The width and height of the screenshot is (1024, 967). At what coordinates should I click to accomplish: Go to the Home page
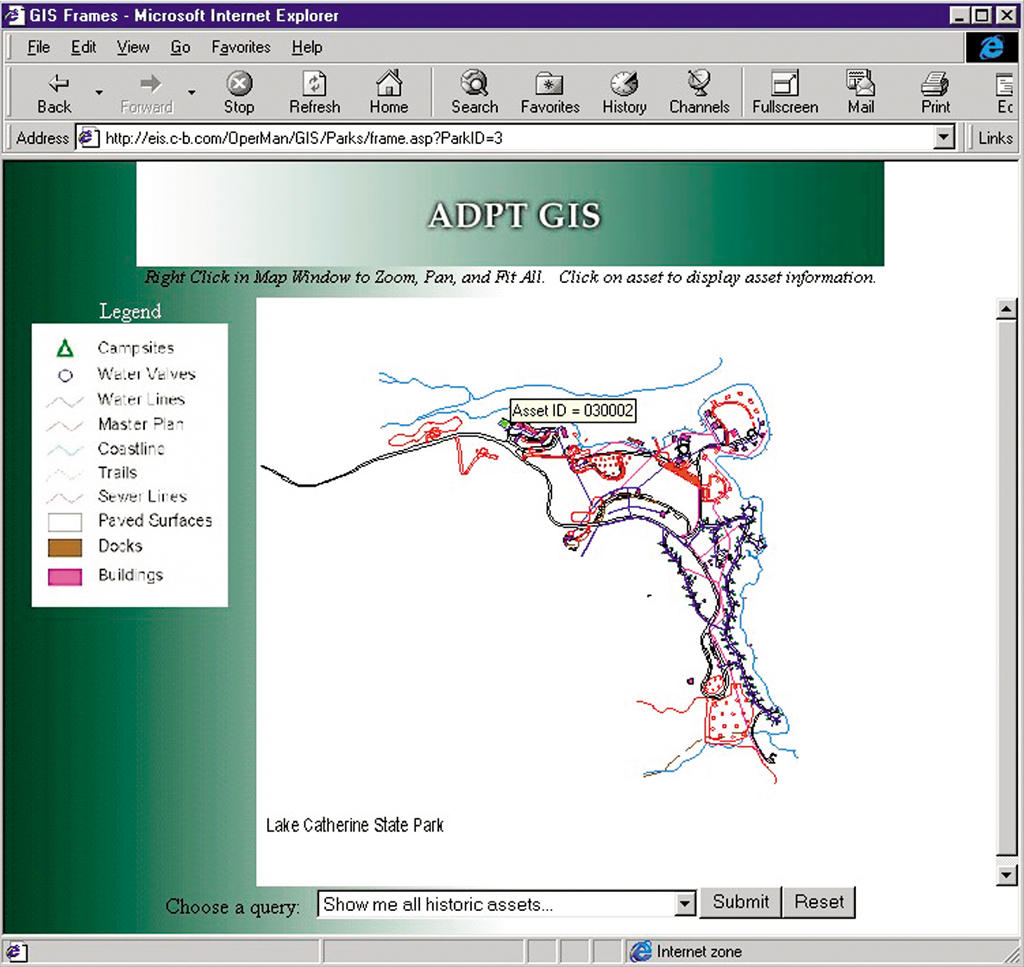[389, 93]
